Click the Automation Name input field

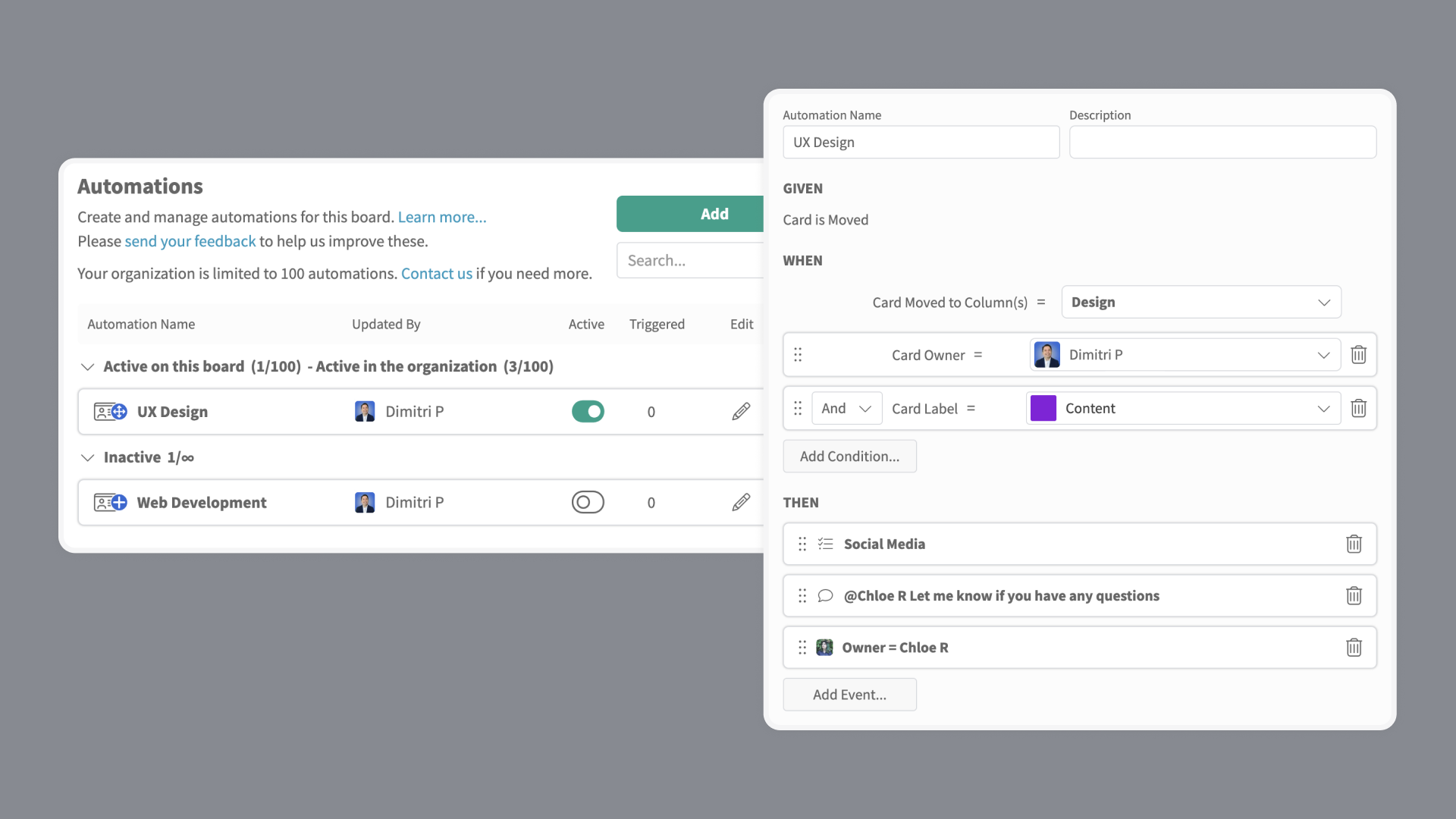click(x=921, y=142)
